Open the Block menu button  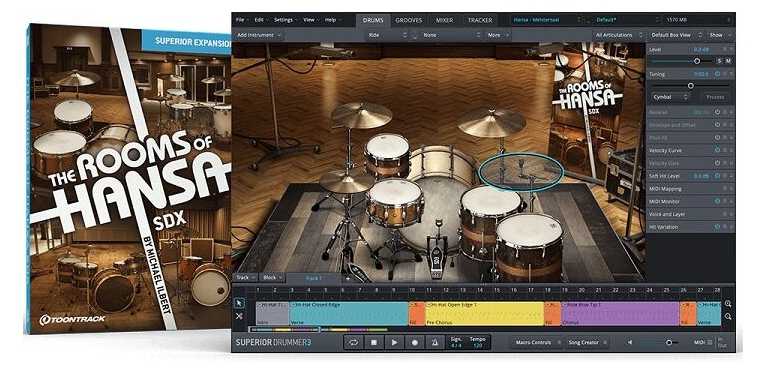[272, 278]
